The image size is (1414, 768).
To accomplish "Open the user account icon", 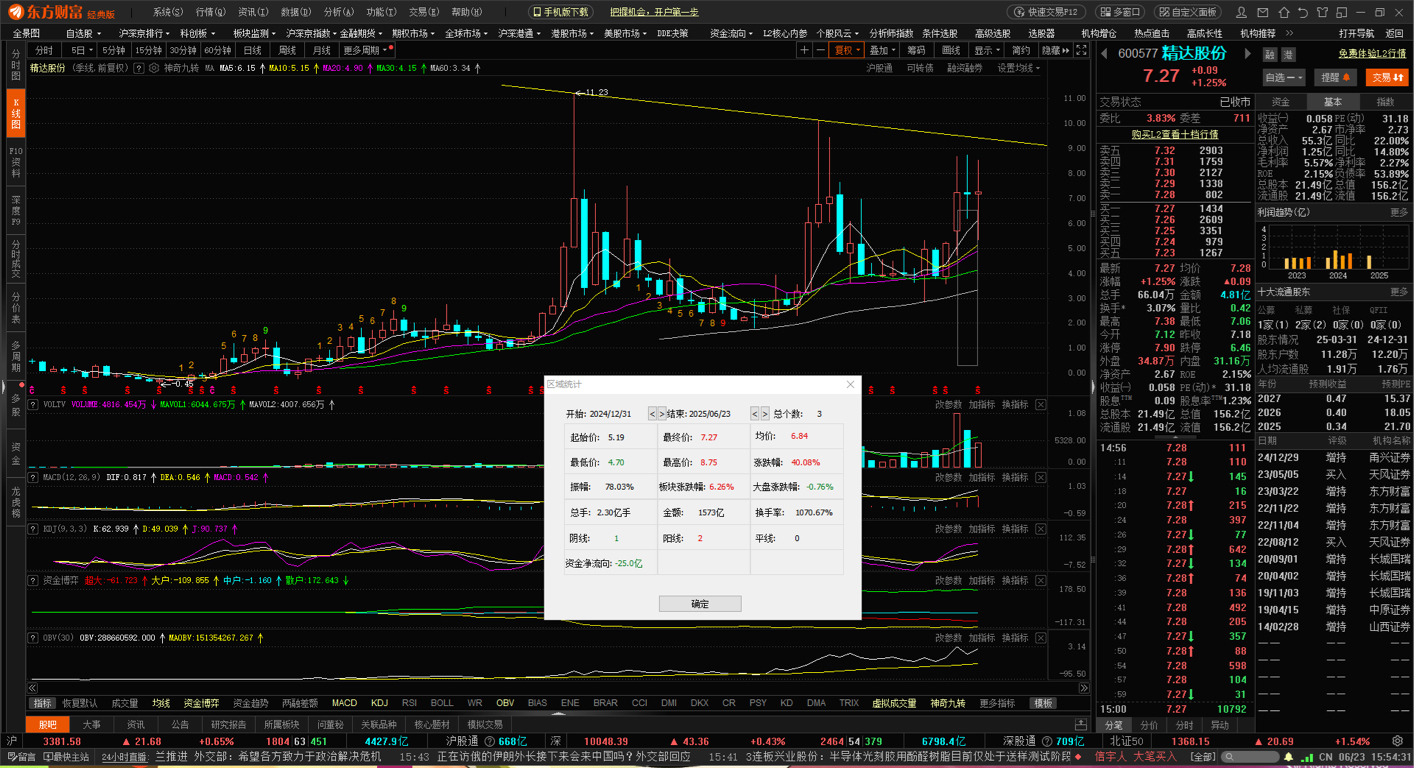I will 1241,12.
